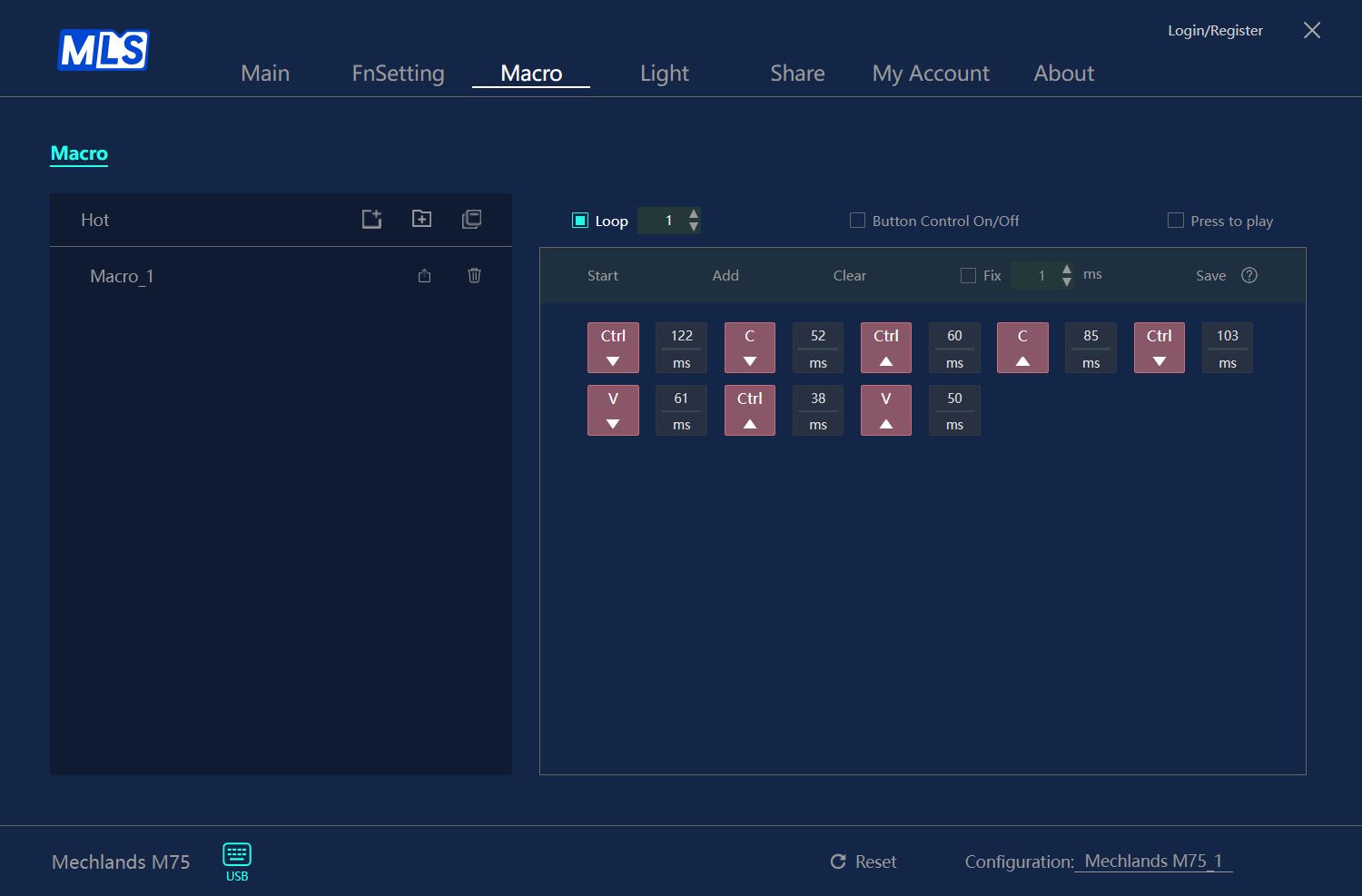Select the first Ctrl key-down event
Viewport: 1362px width, 896px height.
tap(613, 348)
